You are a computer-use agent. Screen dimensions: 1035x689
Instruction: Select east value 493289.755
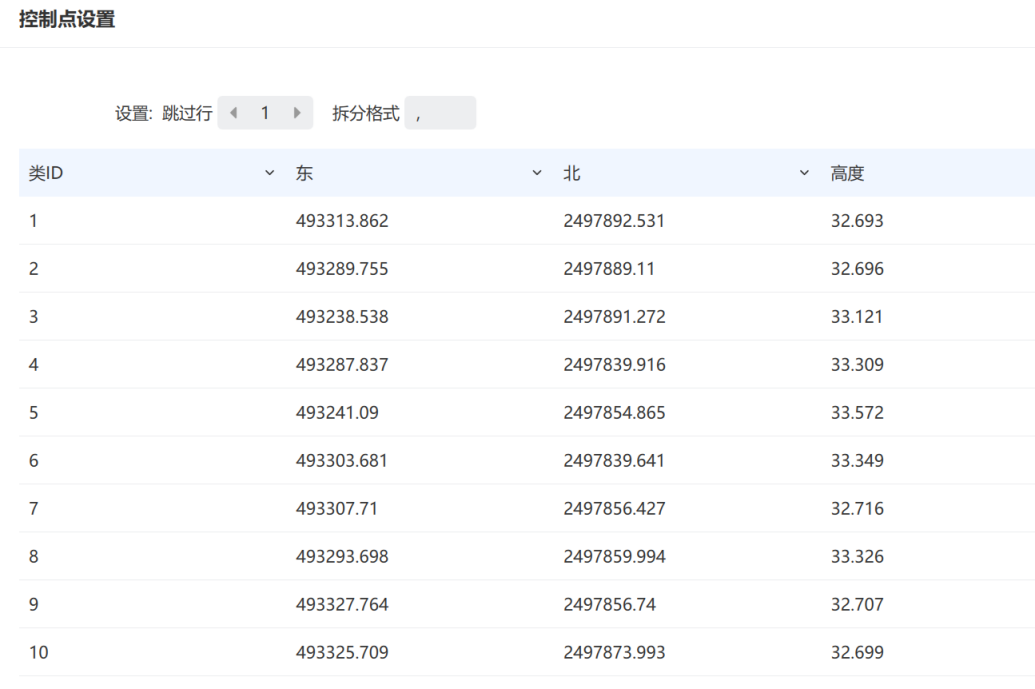click(x=342, y=269)
